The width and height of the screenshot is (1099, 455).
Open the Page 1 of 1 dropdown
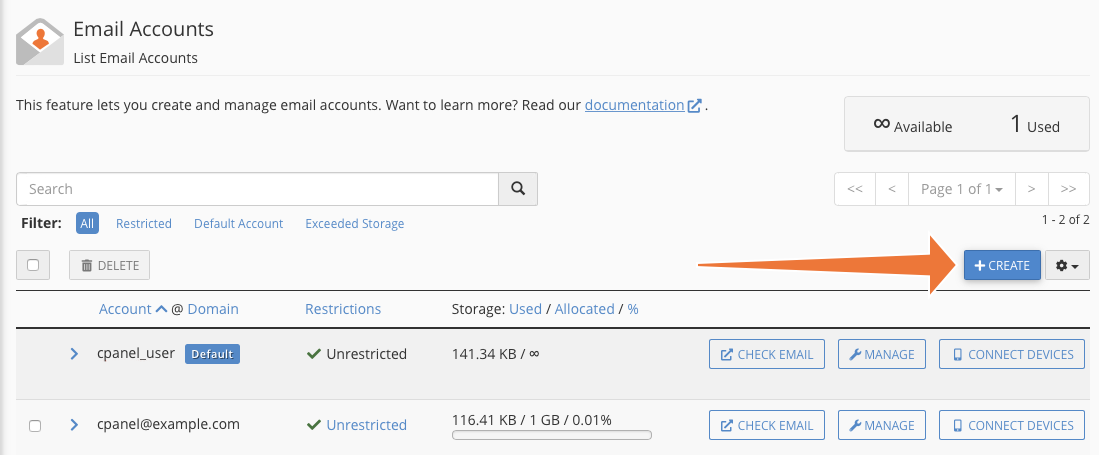coord(962,189)
